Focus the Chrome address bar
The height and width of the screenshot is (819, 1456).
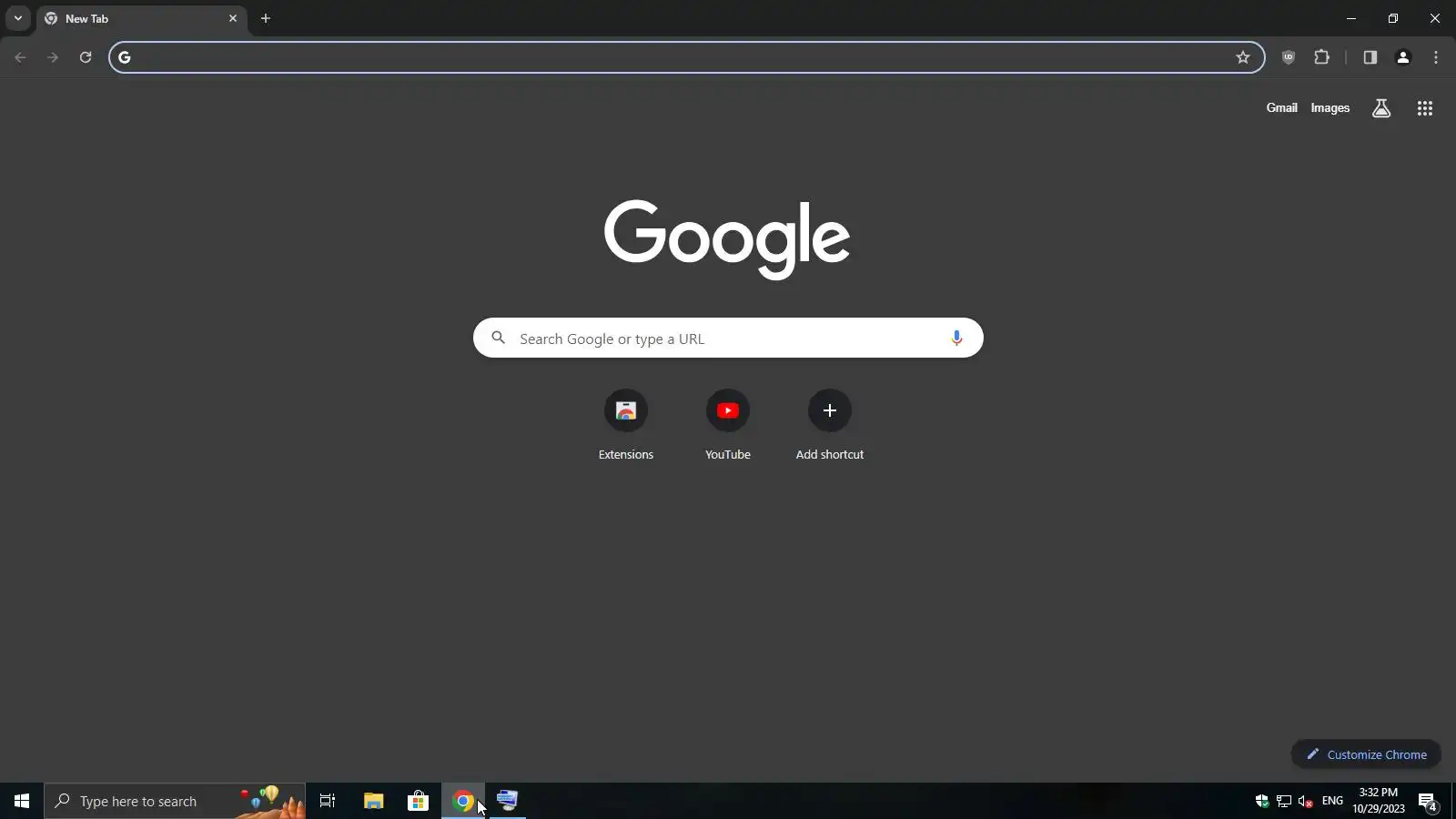pyautogui.click(x=686, y=57)
